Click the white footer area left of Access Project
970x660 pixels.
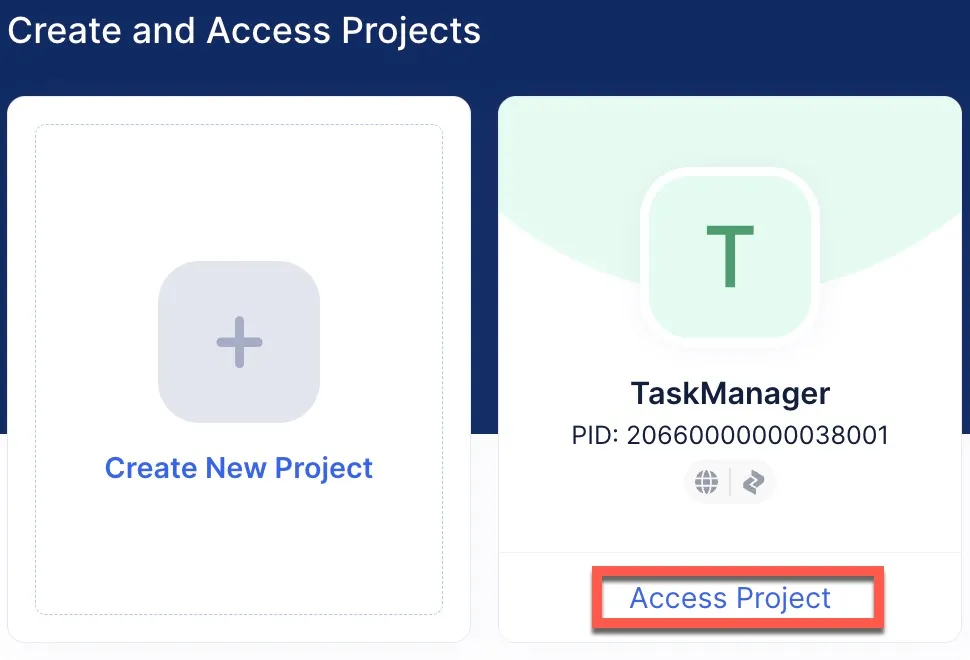tap(545, 598)
